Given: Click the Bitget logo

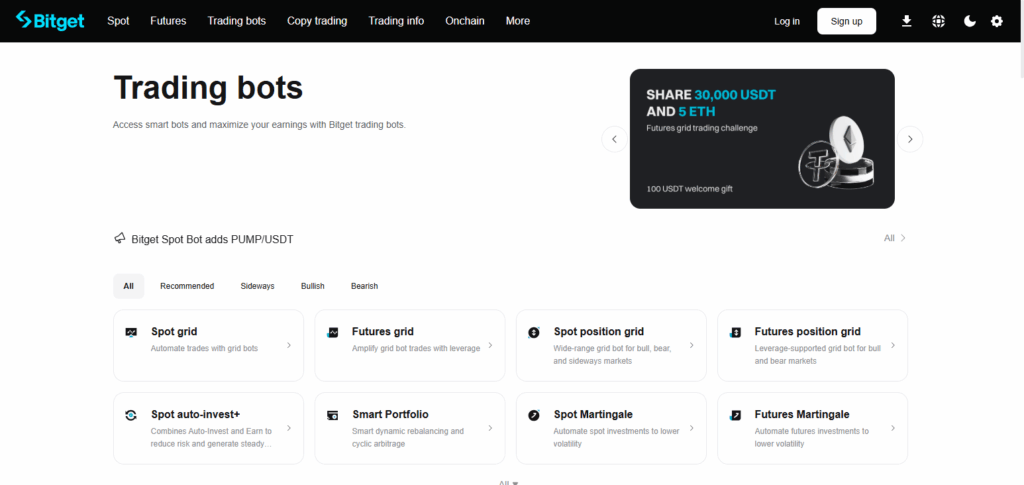Looking at the screenshot, I should pyautogui.click(x=50, y=21).
